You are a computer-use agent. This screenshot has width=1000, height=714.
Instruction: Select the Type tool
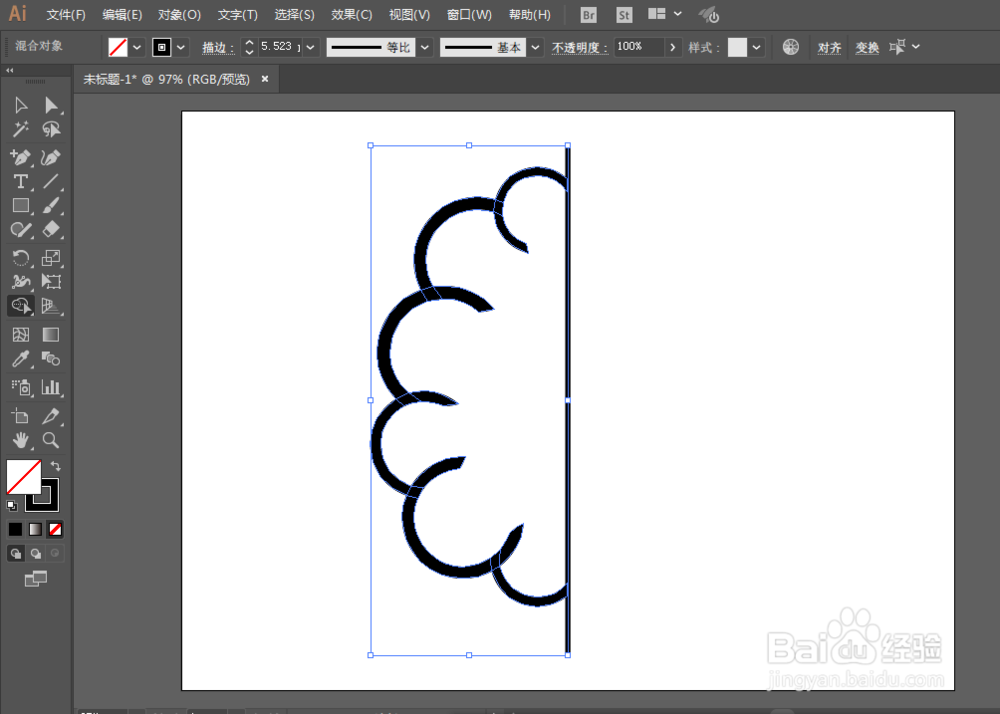click(x=20, y=181)
